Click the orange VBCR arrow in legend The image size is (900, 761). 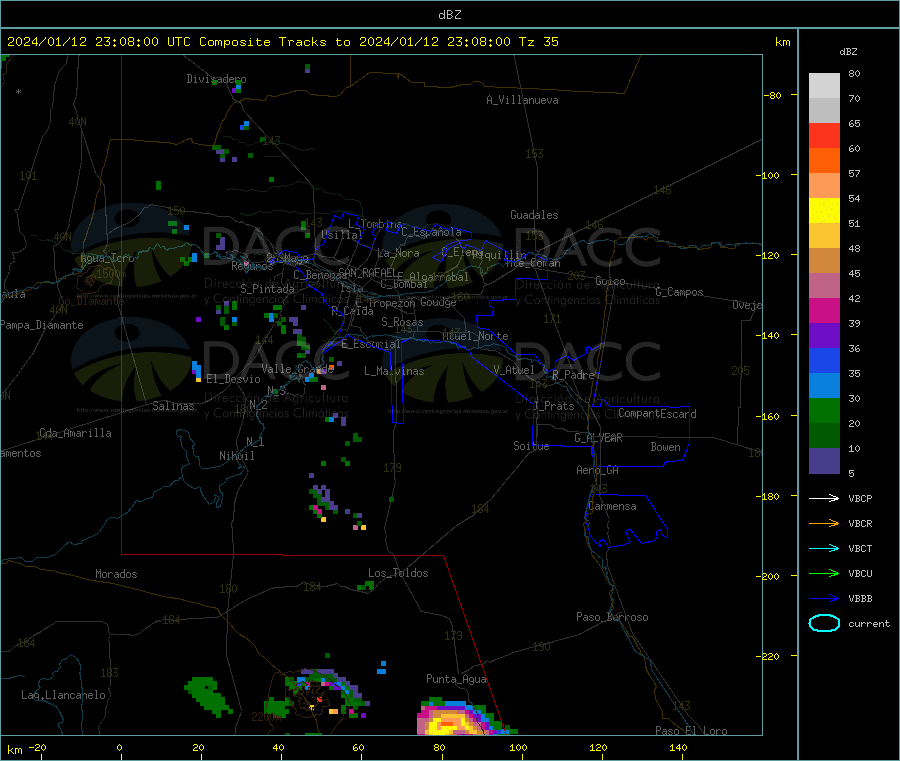(x=824, y=523)
